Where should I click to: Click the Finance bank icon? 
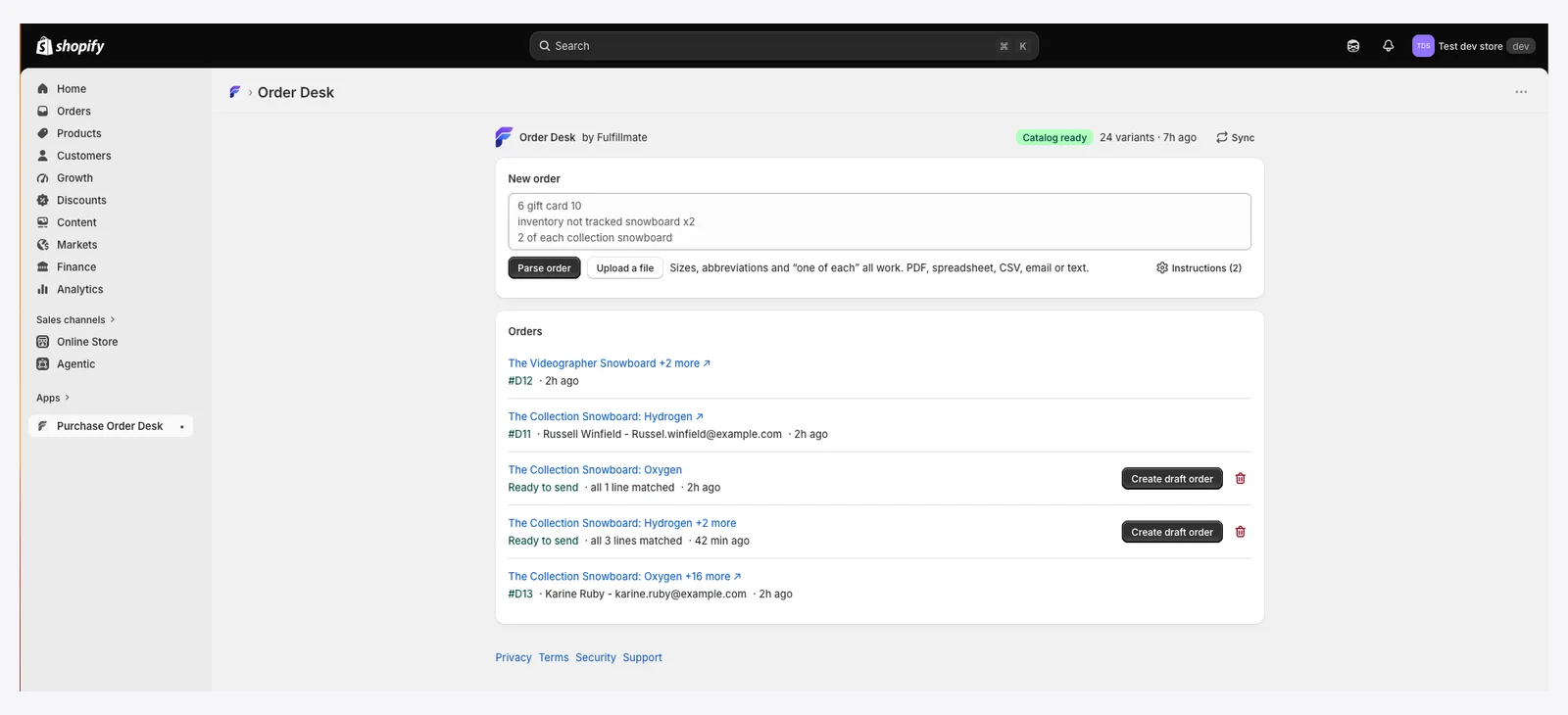[x=42, y=267]
